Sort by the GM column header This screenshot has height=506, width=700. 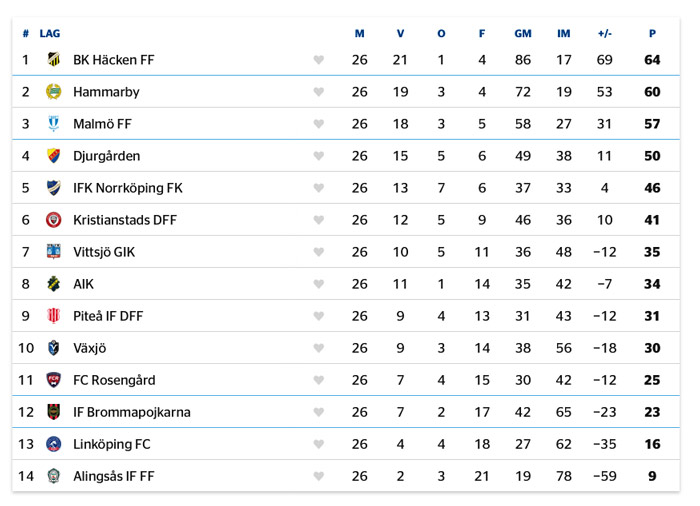pos(523,34)
